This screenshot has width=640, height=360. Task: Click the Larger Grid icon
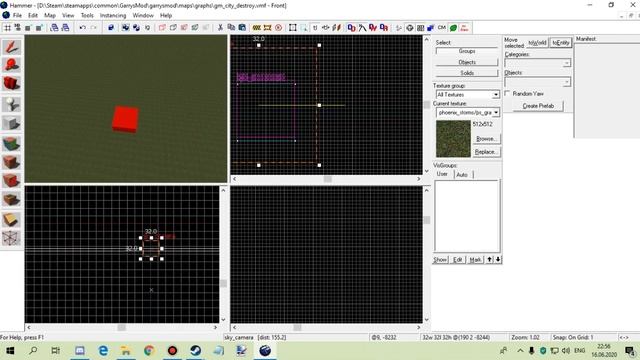pos(39,28)
